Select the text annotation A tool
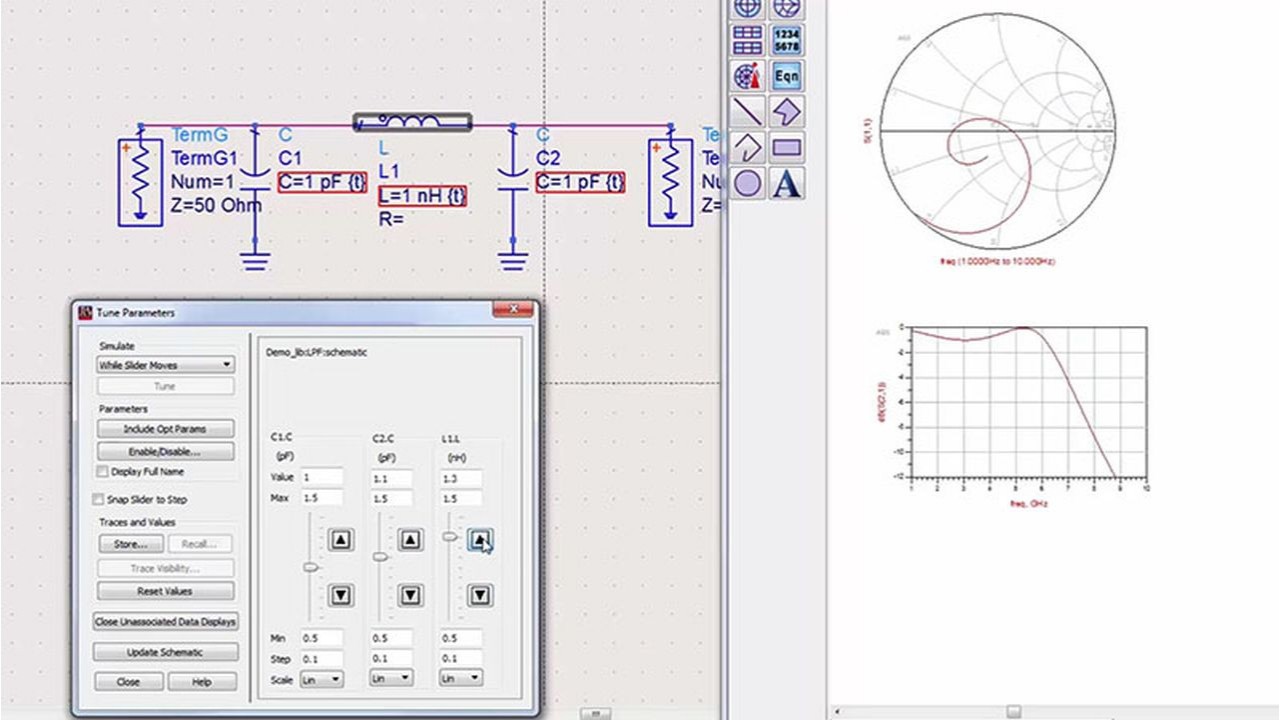The height and width of the screenshot is (720, 1280). click(787, 184)
